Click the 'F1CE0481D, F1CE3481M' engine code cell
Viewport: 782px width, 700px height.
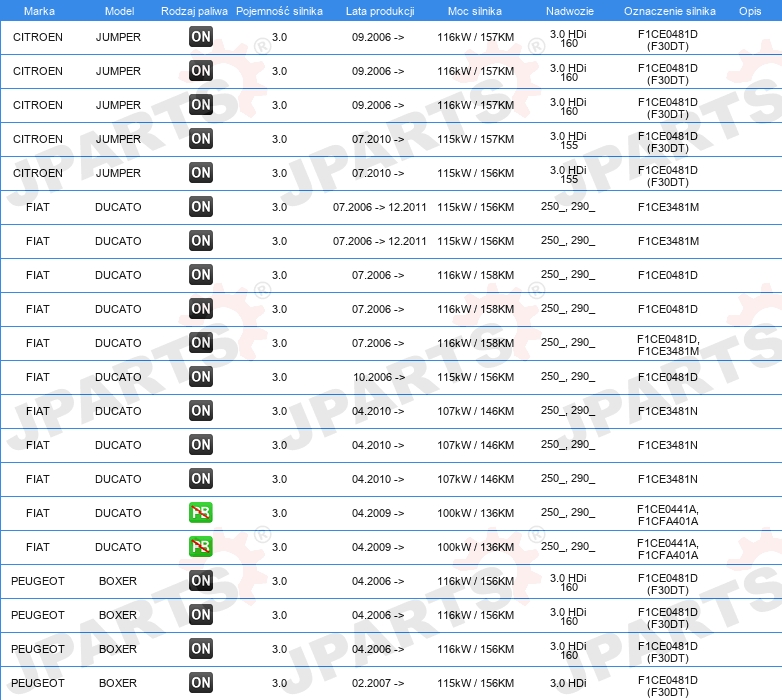point(668,345)
